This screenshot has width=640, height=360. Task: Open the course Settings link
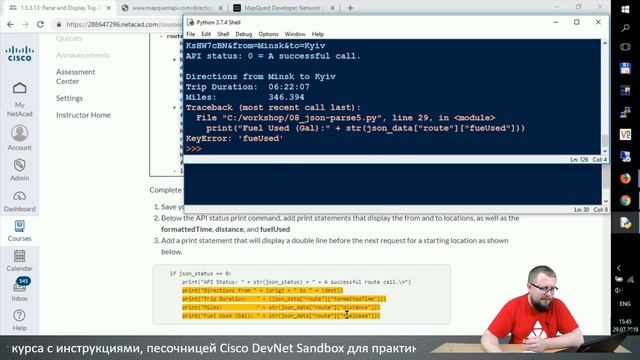(x=69, y=98)
